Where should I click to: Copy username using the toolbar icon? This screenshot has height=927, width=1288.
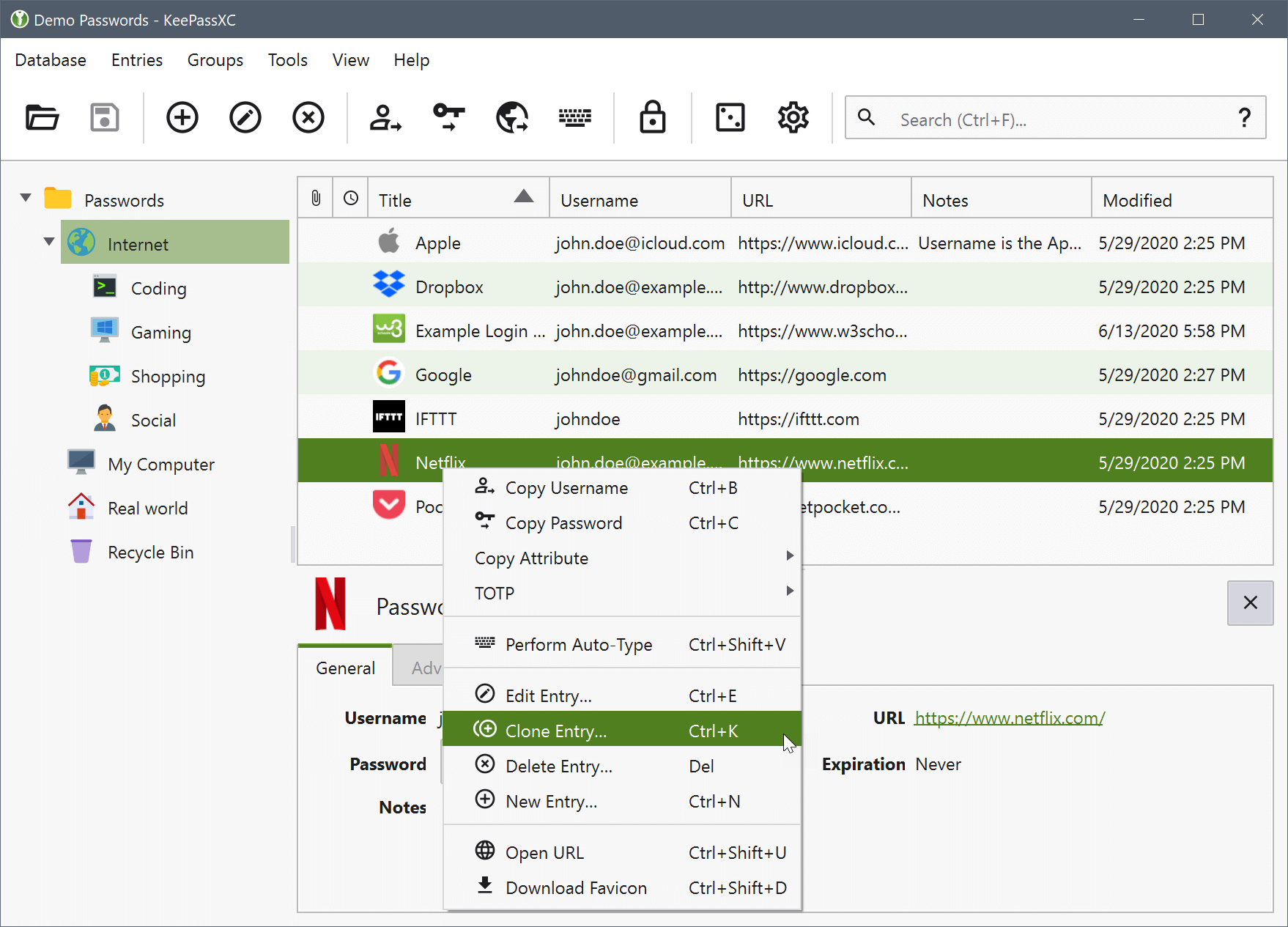(385, 117)
